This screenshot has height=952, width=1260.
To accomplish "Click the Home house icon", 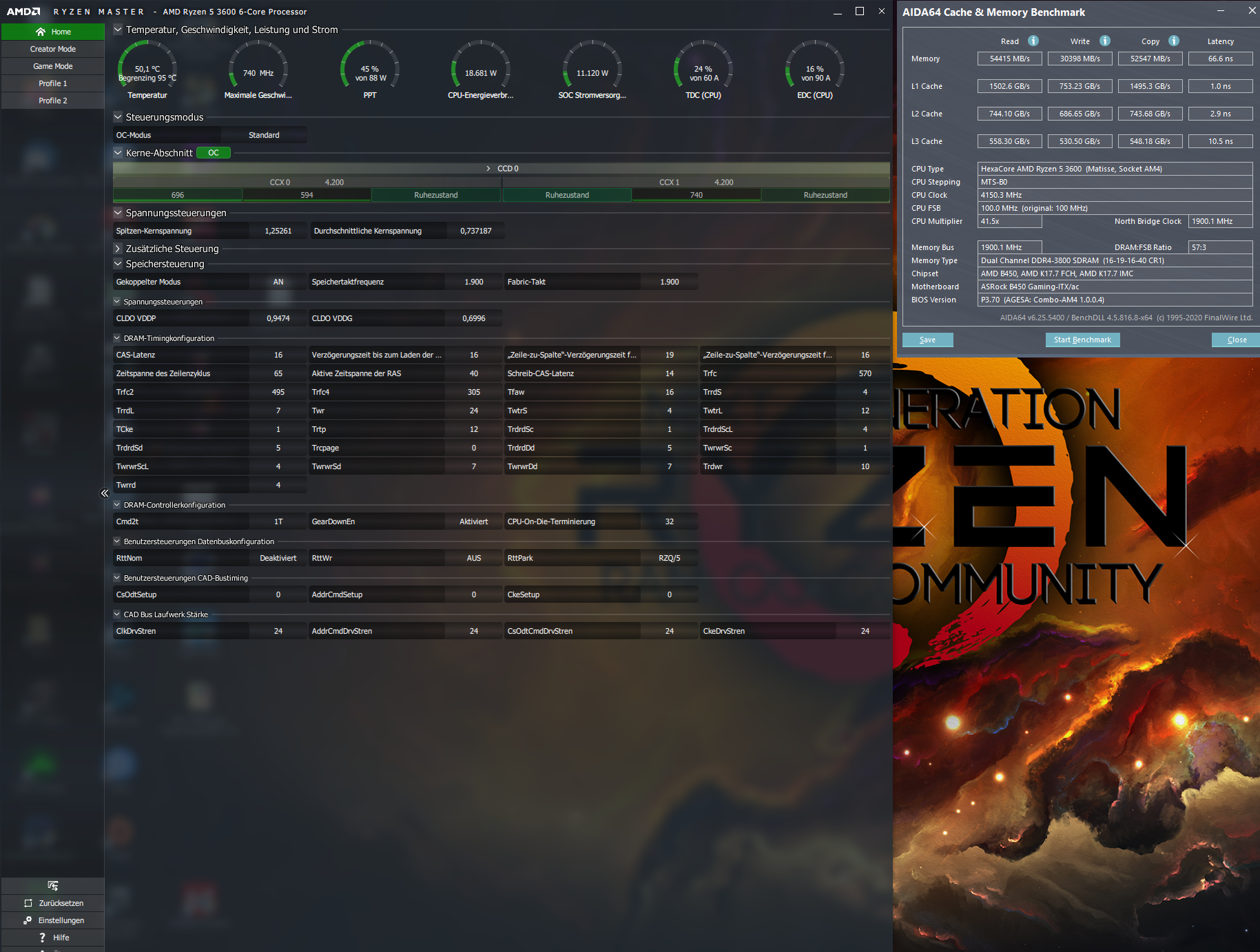I will point(41,32).
